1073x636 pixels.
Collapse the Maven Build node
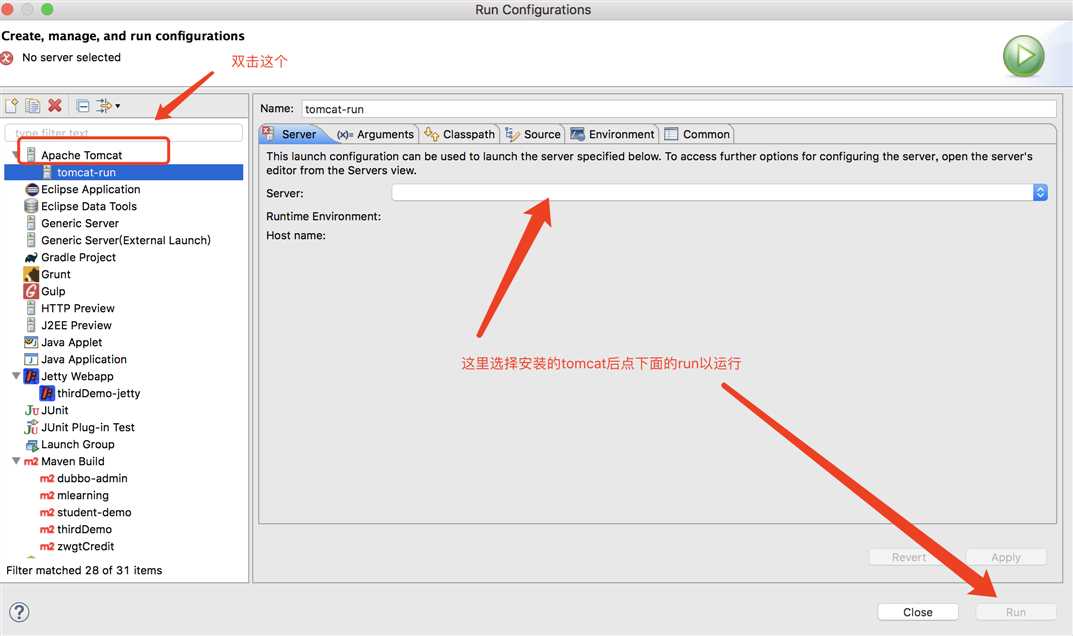pyautogui.click(x=16, y=461)
